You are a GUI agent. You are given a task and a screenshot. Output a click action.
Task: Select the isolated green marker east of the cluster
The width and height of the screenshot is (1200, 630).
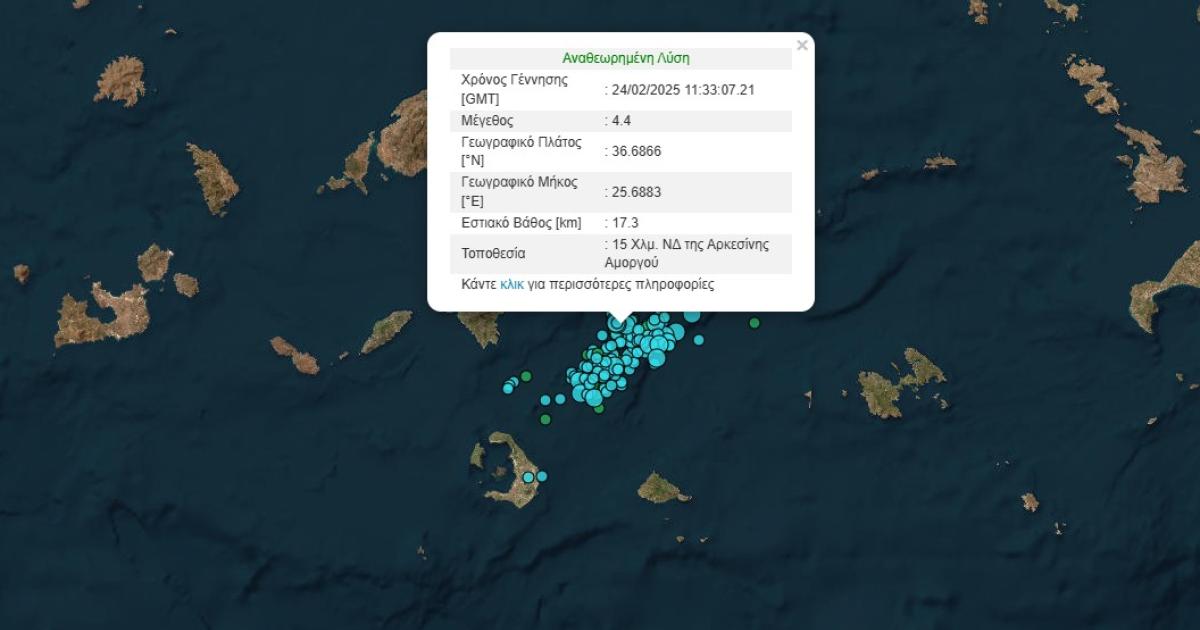click(754, 322)
